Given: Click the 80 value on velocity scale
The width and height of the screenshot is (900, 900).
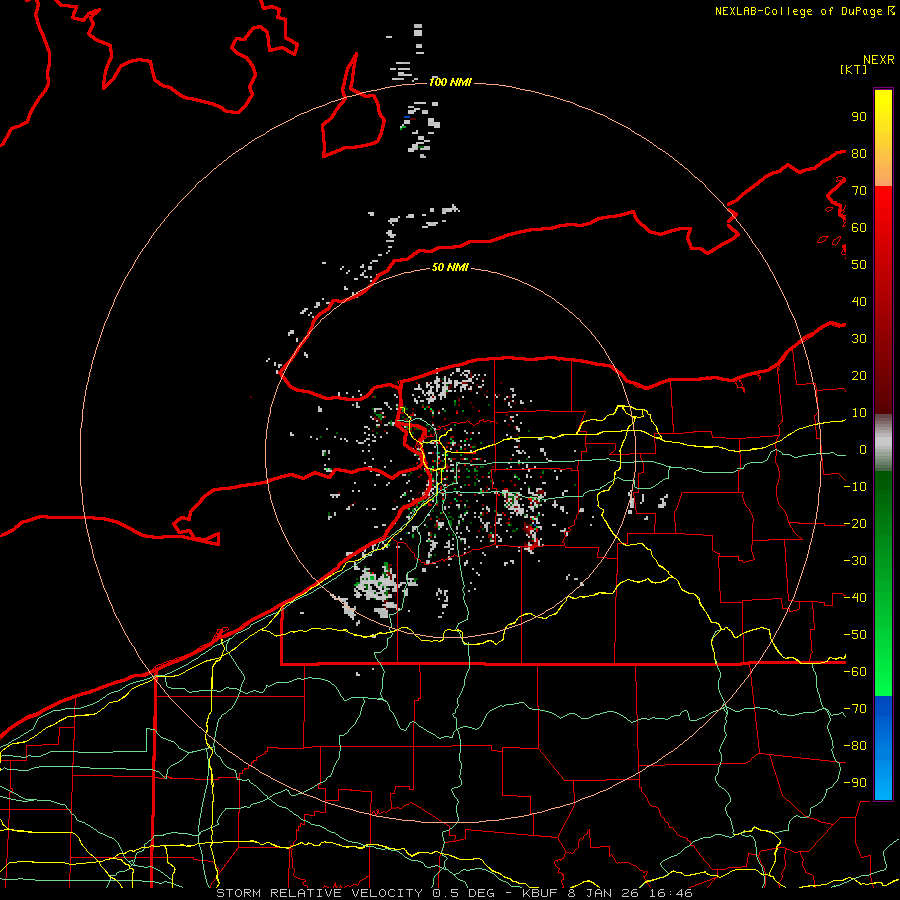Looking at the screenshot, I should pos(859,154).
